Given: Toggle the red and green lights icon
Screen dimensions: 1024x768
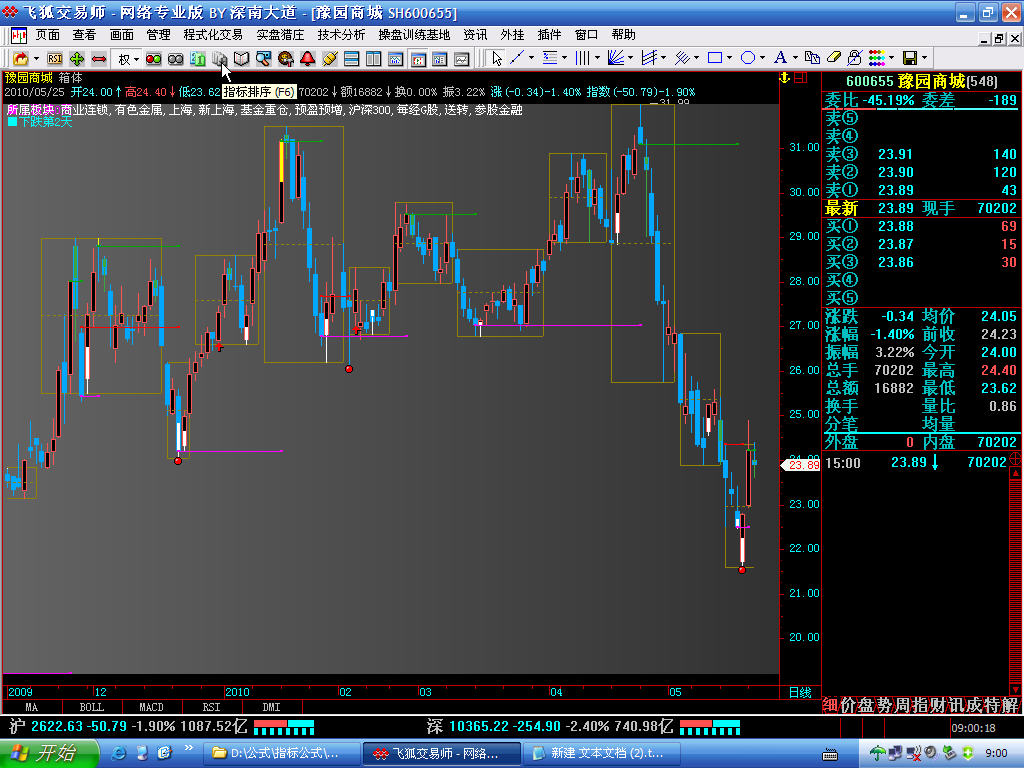Looking at the screenshot, I should (153, 59).
